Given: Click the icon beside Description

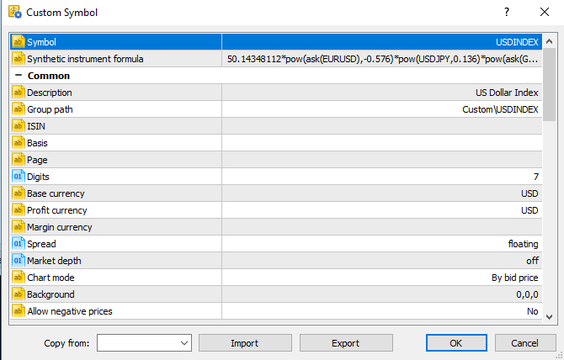Looking at the screenshot, I should tap(18, 92).
